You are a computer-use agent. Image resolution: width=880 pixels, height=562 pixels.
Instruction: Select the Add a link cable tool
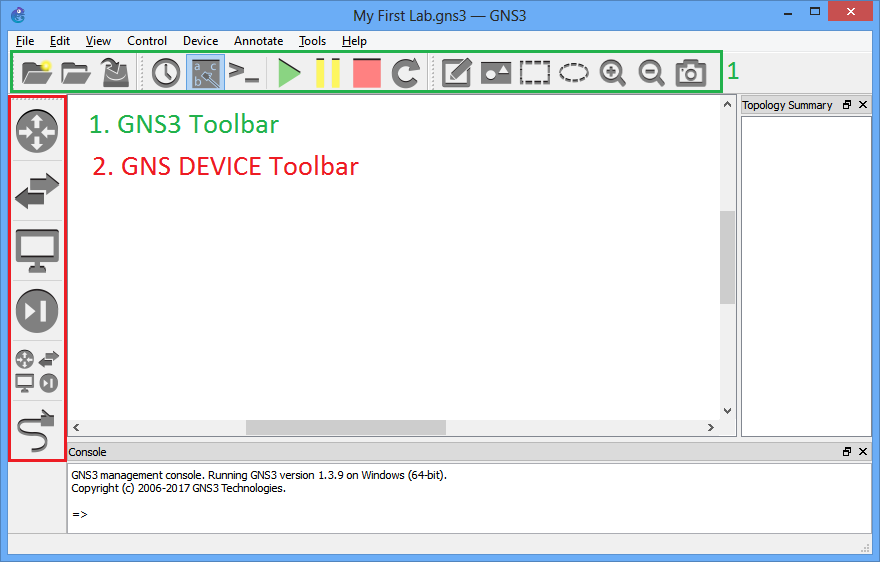[37, 432]
